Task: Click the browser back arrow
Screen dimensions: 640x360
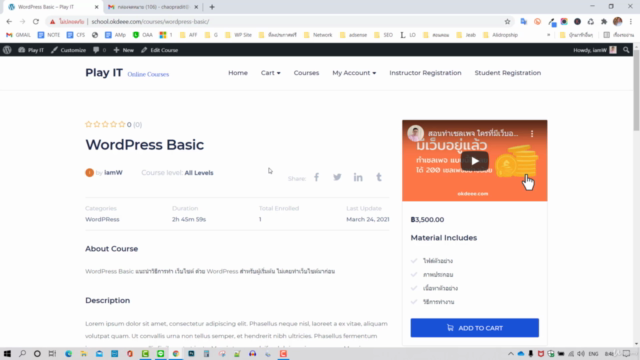Action: [x=9, y=21]
